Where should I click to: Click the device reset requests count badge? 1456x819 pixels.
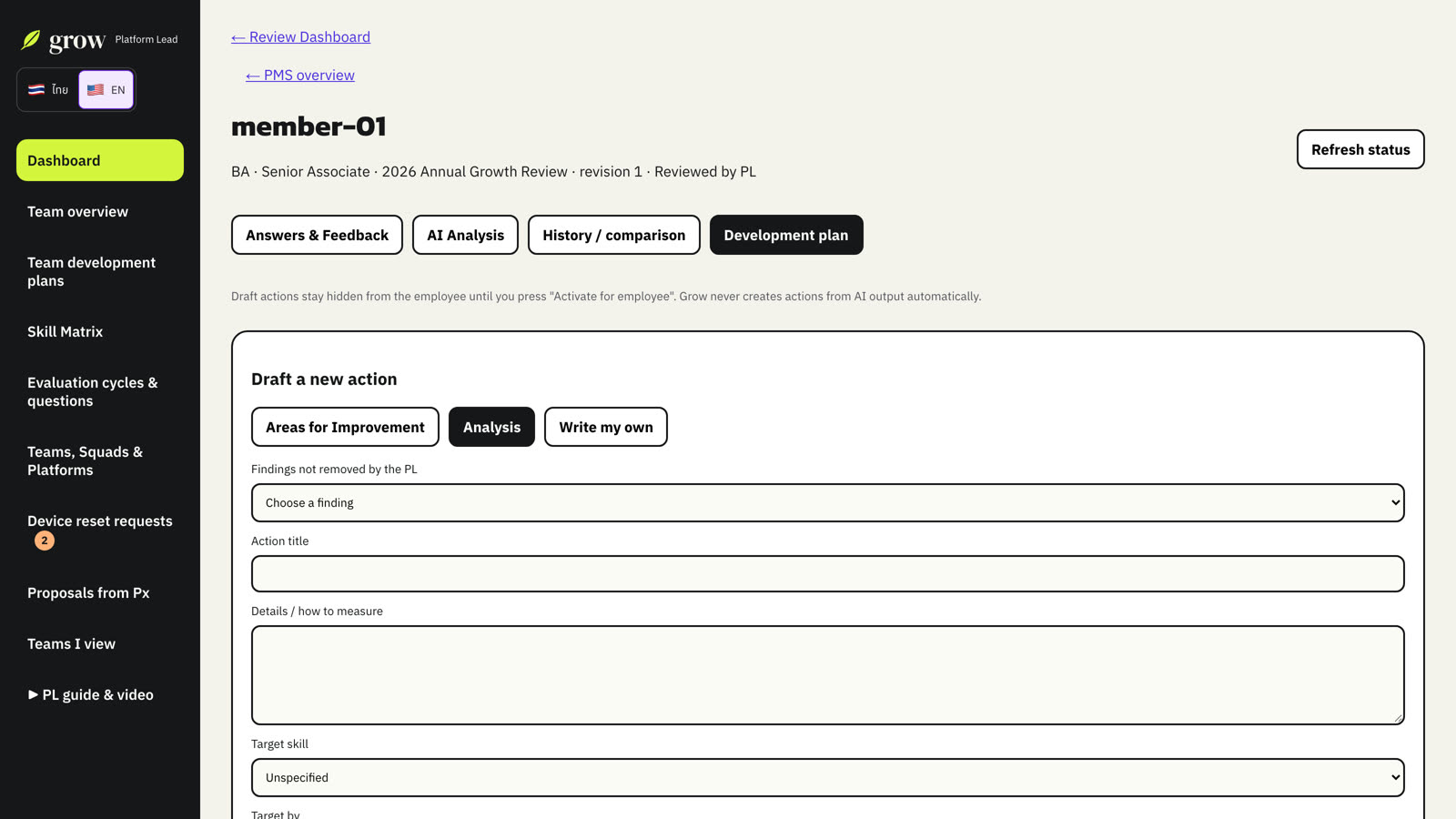pos(45,541)
